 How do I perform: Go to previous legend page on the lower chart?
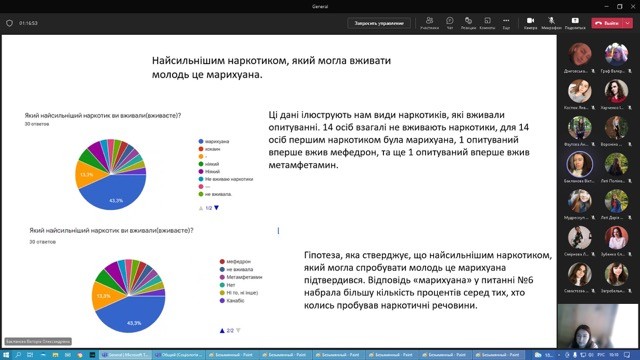pos(222,331)
